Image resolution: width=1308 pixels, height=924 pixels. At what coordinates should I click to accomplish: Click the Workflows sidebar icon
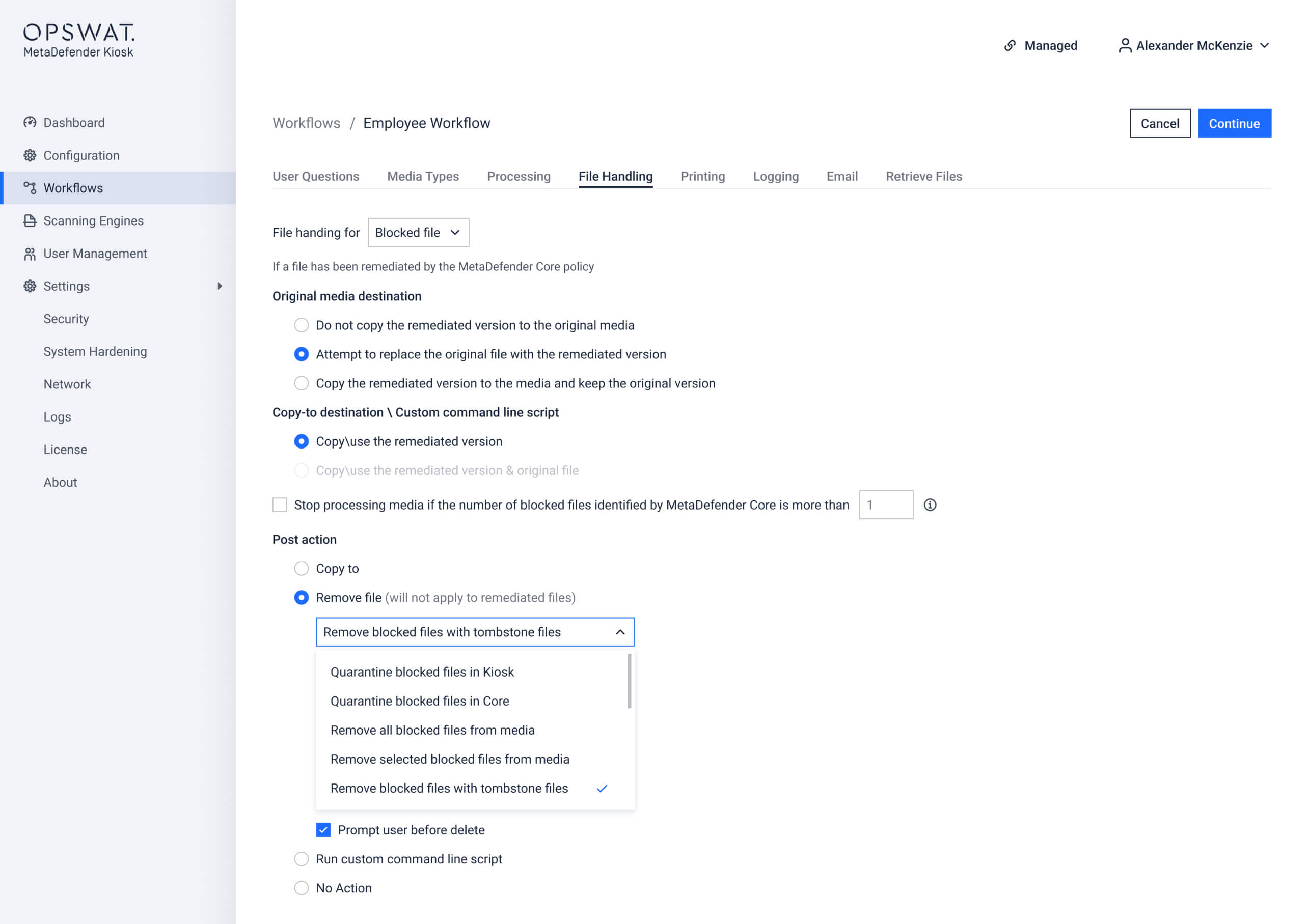click(30, 188)
